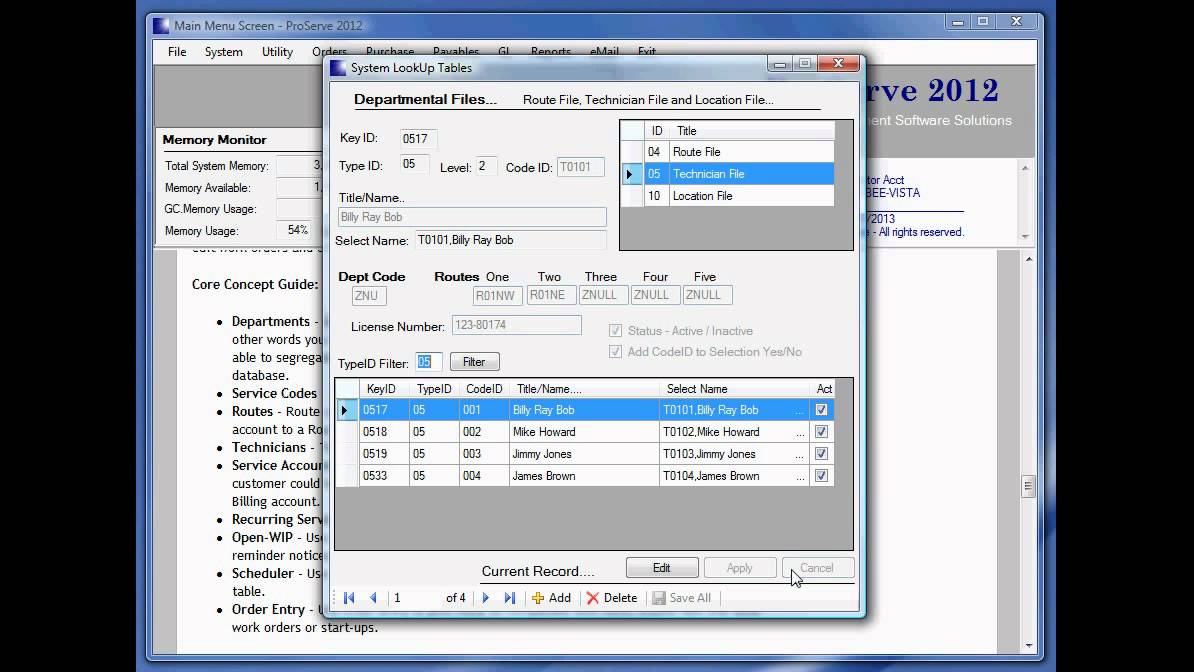
Task: Click Title/Name.... column header
Action: pyautogui.click(x=584, y=389)
